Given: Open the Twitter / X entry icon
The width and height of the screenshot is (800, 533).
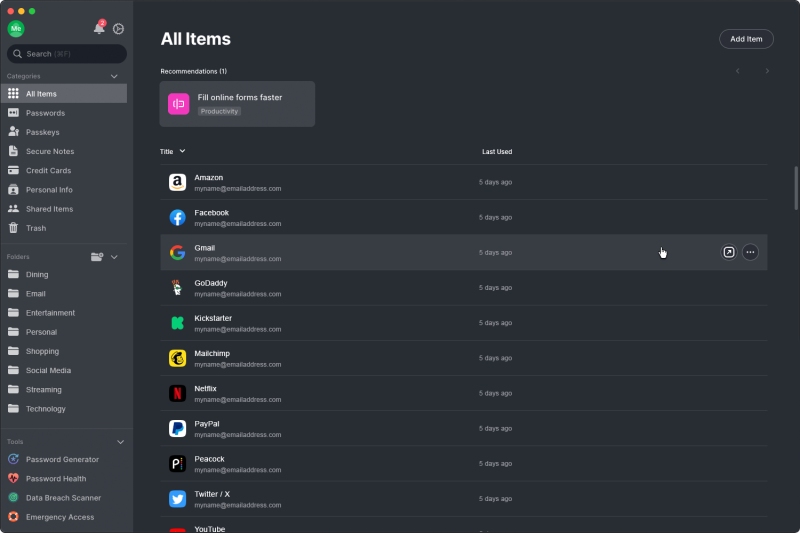Looking at the screenshot, I should 178,499.
